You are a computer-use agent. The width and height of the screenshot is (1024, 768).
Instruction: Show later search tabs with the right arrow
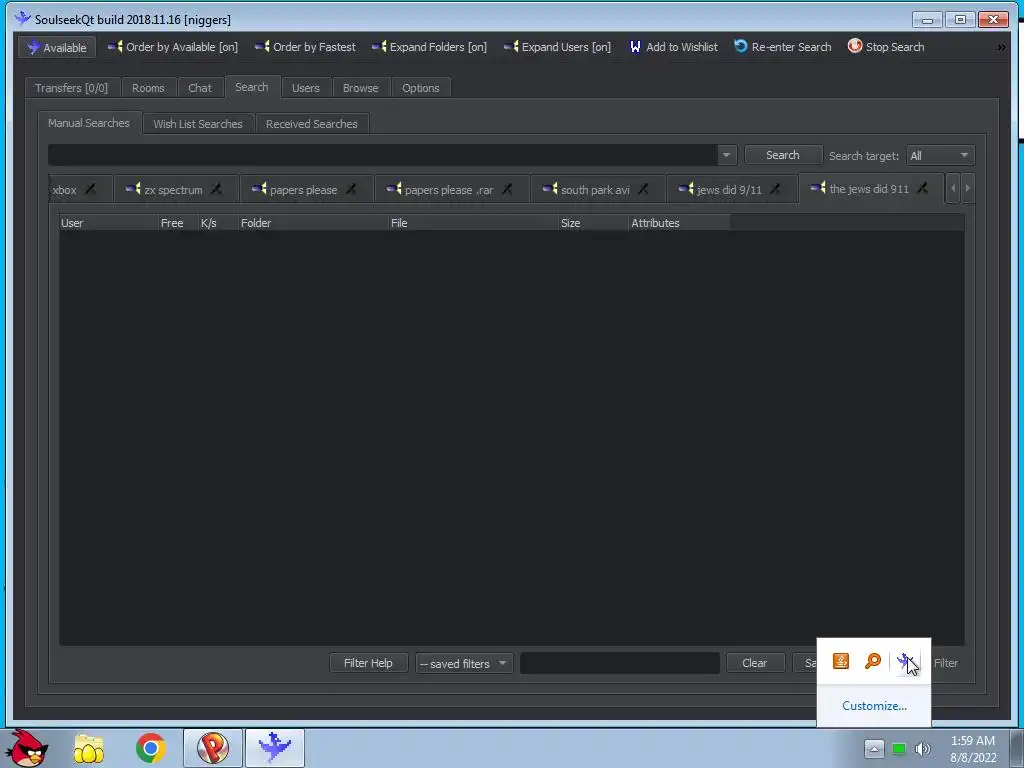tap(968, 189)
